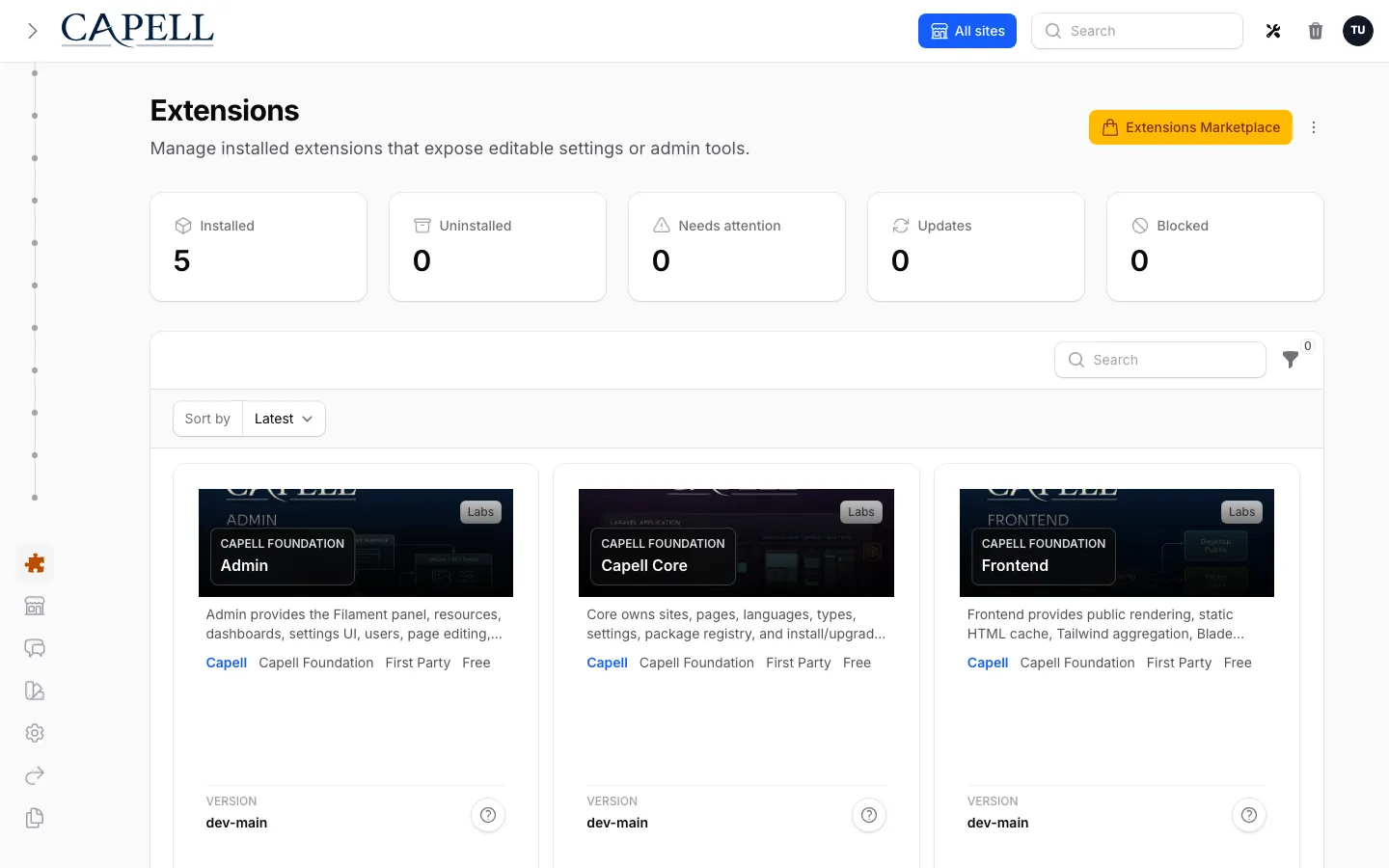Click the Admin card description text
The height and width of the screenshot is (868, 1389).
click(354, 624)
